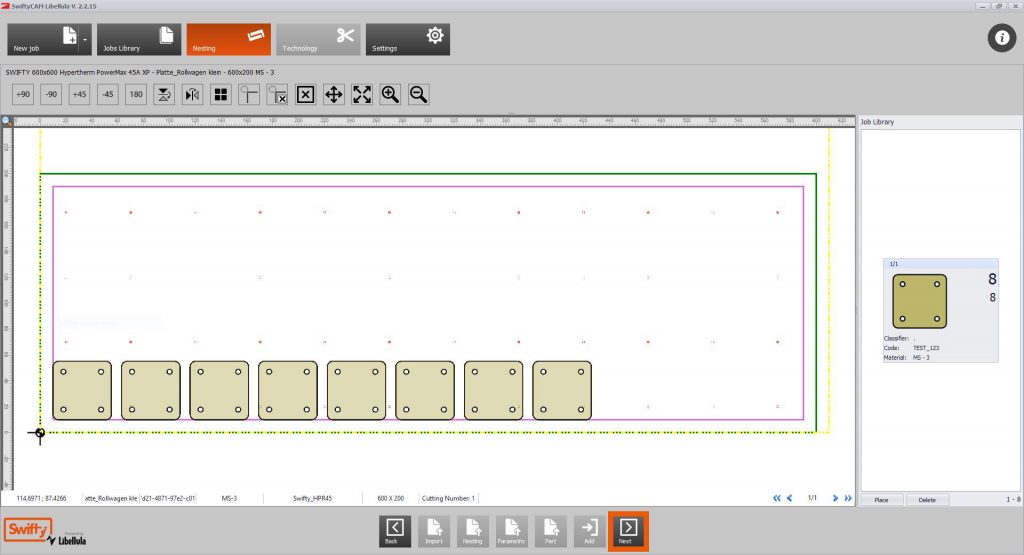Viewport: 1024px width, 555px height.
Task: Expand the New job dropdown arrow
Action: point(86,40)
